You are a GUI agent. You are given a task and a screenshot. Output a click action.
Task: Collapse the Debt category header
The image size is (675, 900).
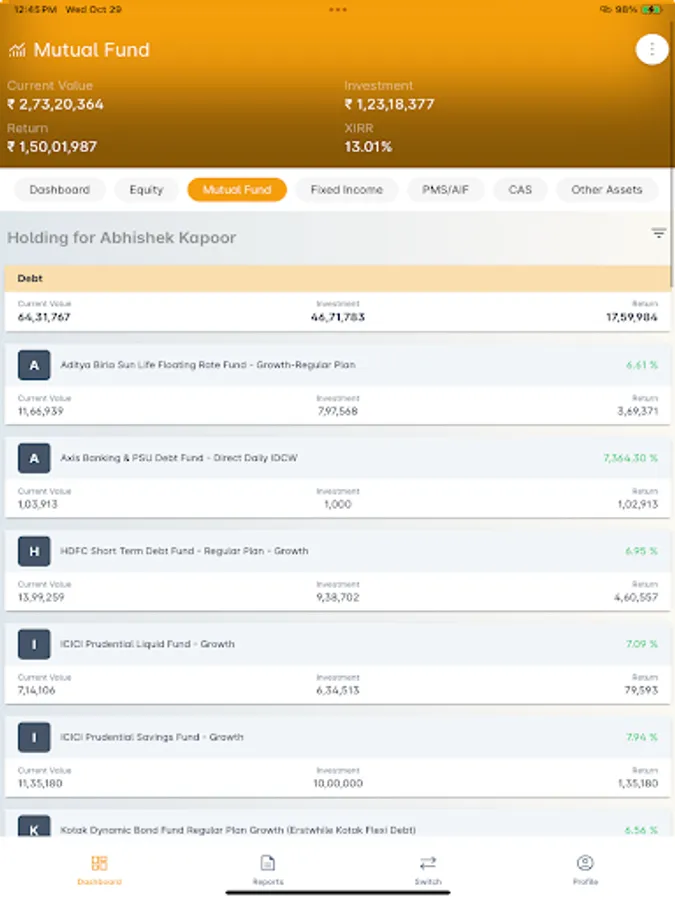pyautogui.click(x=338, y=278)
